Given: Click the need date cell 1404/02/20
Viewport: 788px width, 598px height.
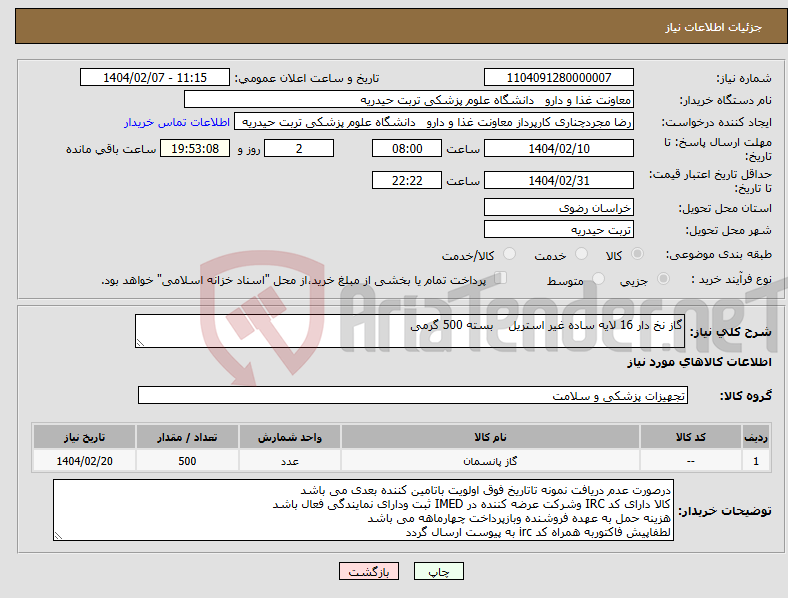Looking at the screenshot, I should [x=84, y=461].
